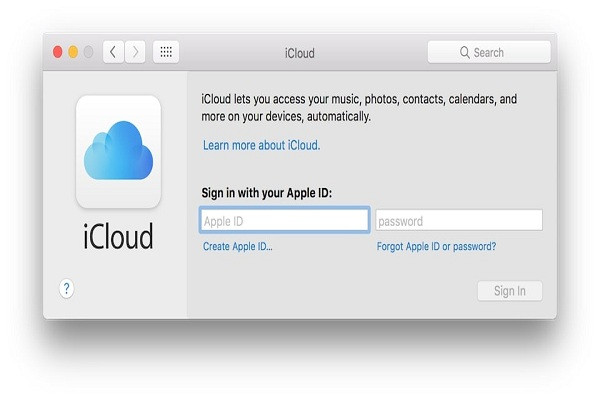The width and height of the screenshot is (600, 400).
Task: Close the iCloud window with the red button
Action: click(58, 52)
